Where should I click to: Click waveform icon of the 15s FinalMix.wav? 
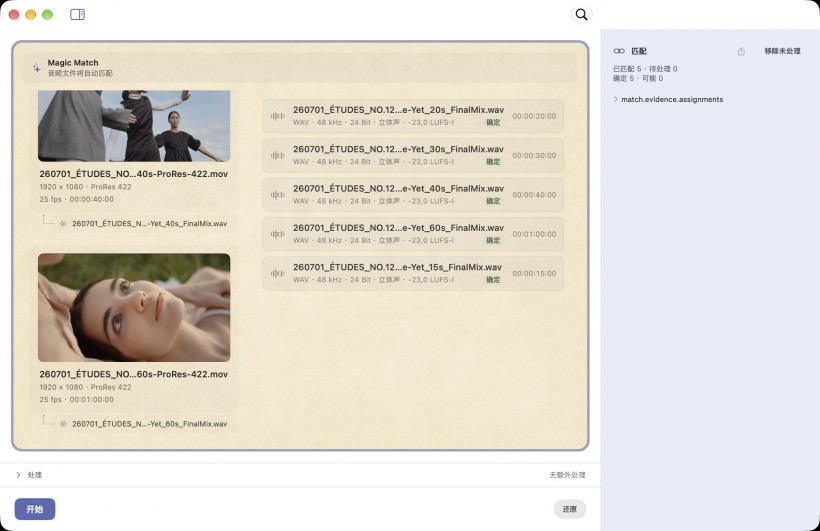pyautogui.click(x=278, y=273)
